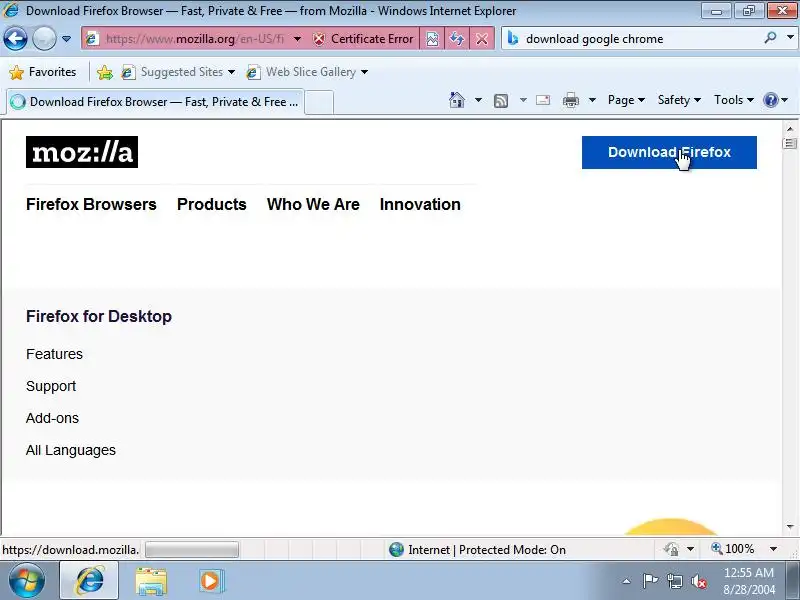Open Products navigation menu

coord(212,204)
